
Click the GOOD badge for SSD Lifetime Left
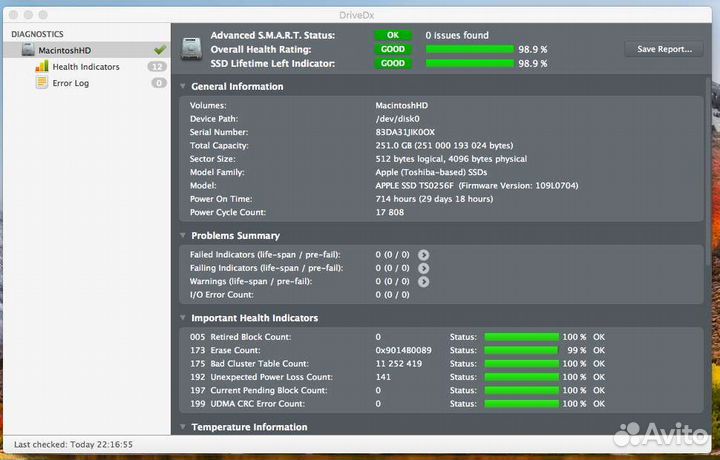[393, 63]
